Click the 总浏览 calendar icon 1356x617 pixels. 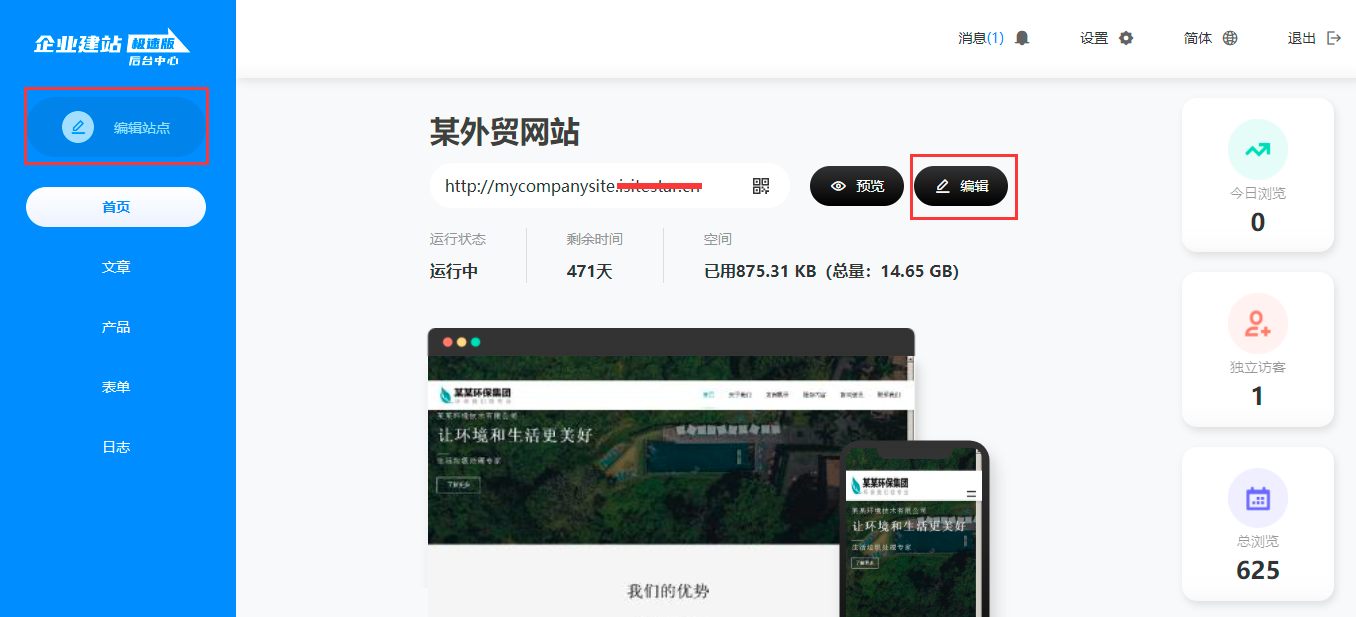pyautogui.click(x=1257, y=497)
